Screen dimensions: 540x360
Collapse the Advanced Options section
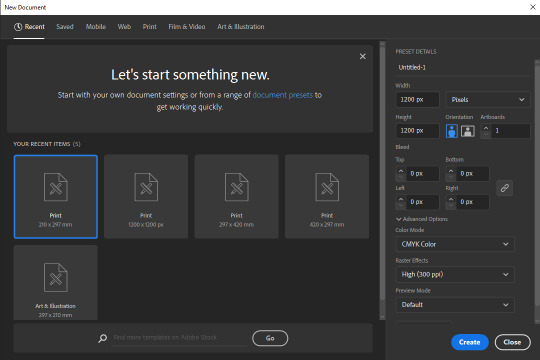coord(422,219)
